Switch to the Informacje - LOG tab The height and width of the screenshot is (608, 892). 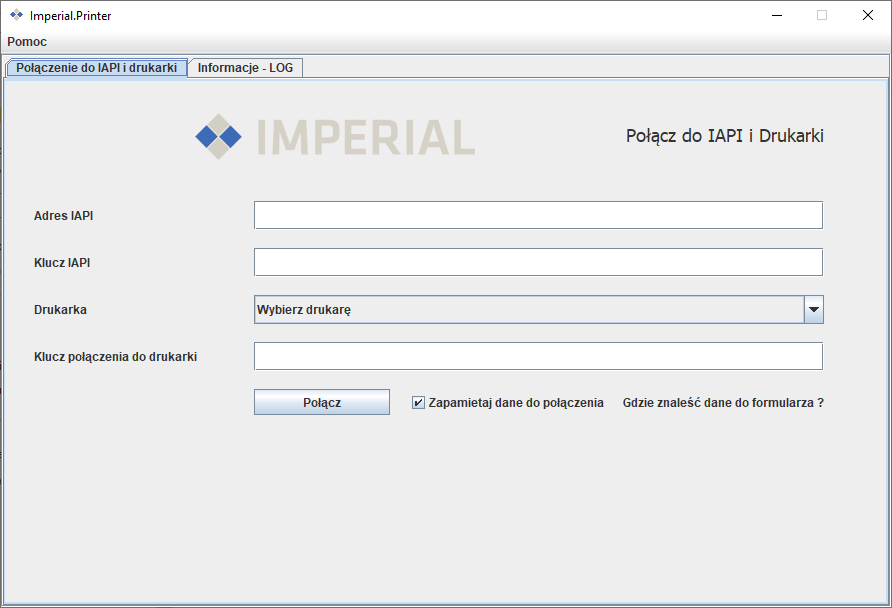(245, 68)
